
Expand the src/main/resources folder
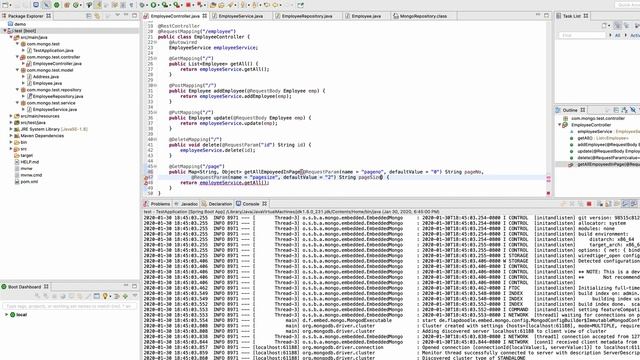click(x=11, y=116)
